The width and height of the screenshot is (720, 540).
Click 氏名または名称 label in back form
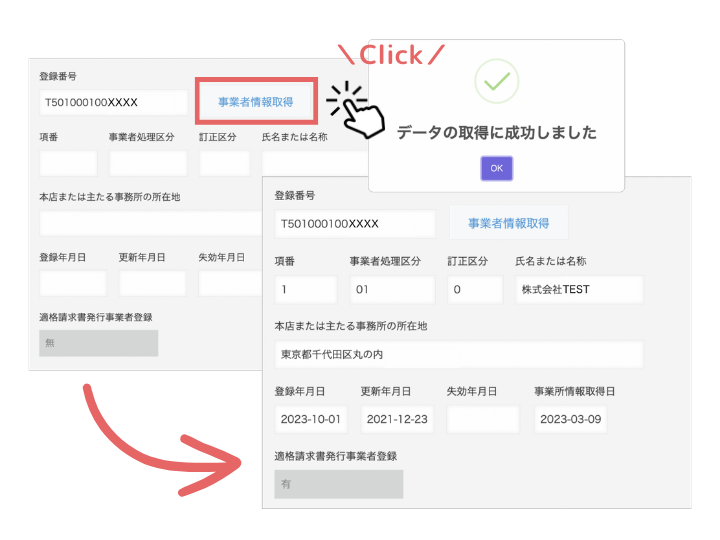point(294,137)
